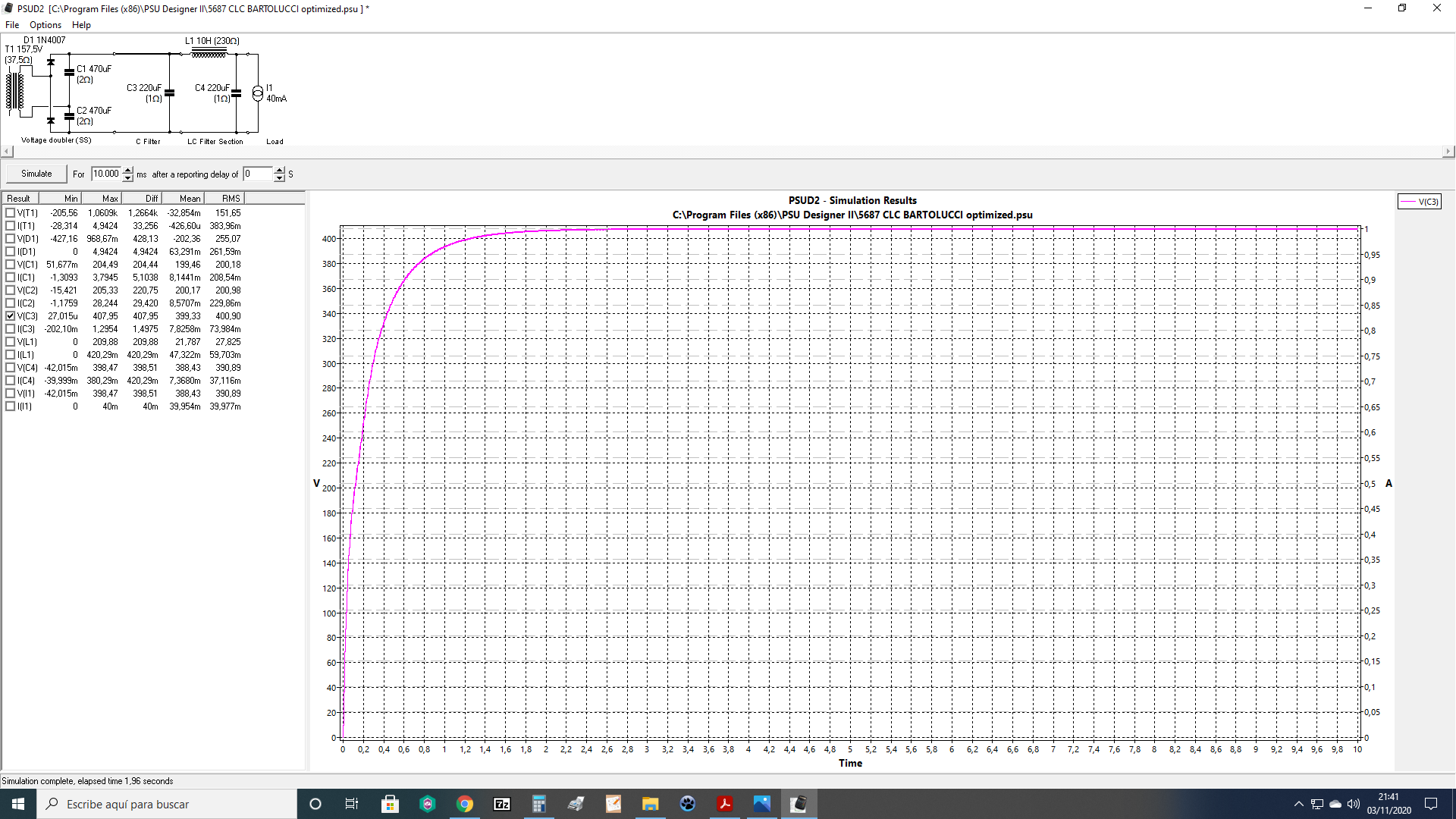1456x819 pixels.
Task: Increase simulation time with up arrow
Action: (x=127, y=170)
